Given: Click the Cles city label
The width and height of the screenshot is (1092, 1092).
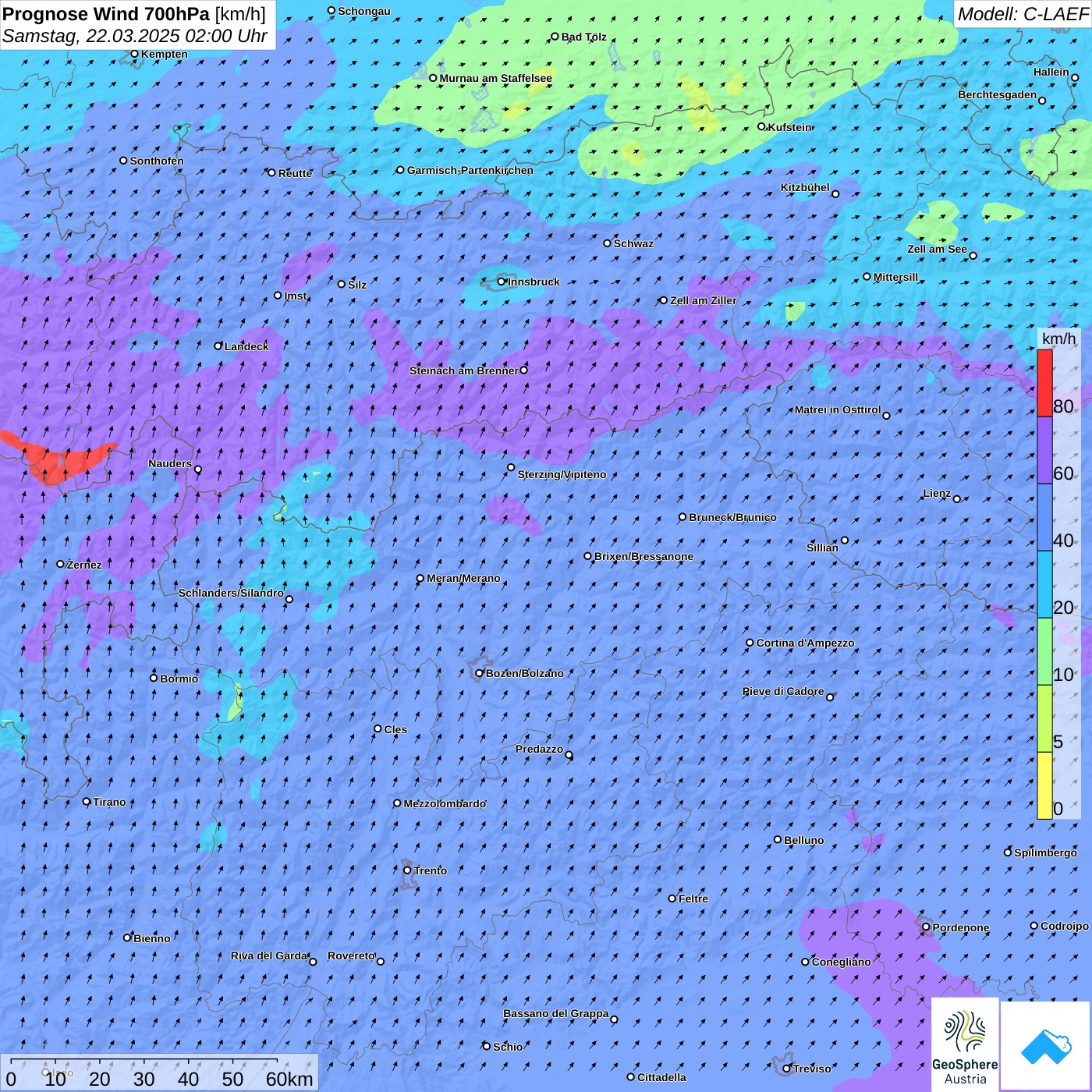Looking at the screenshot, I should [x=395, y=729].
